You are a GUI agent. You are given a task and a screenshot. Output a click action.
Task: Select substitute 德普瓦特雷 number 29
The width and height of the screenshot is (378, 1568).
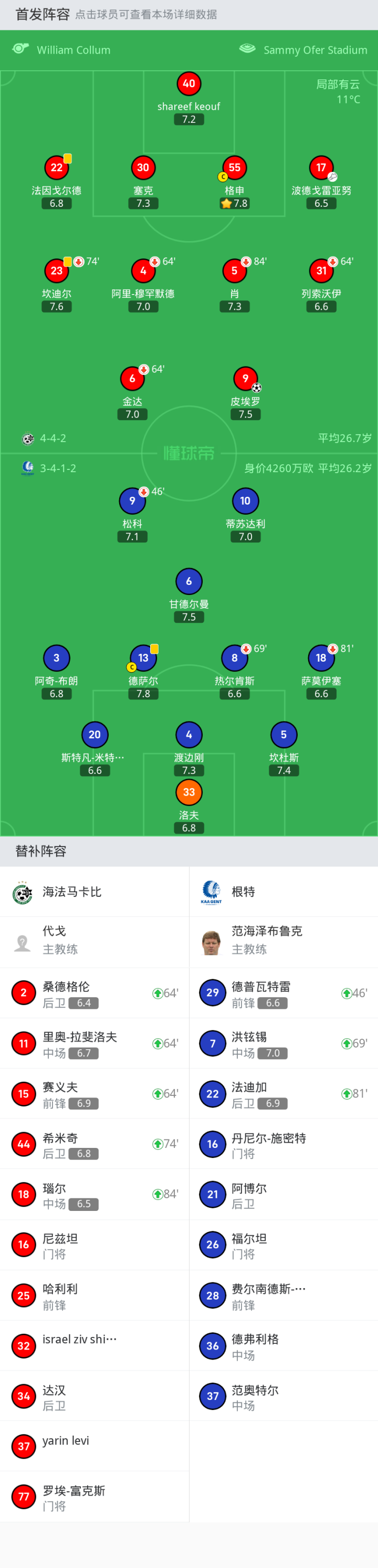click(283, 993)
